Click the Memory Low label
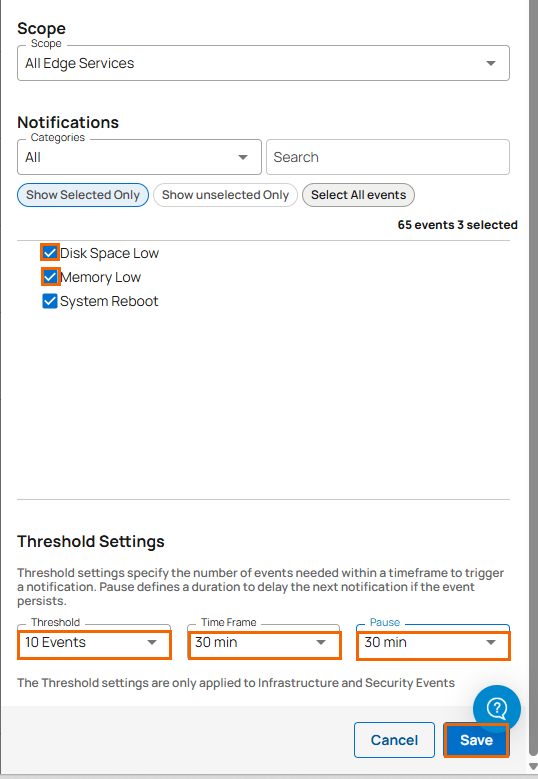The image size is (538, 779). tap(100, 277)
